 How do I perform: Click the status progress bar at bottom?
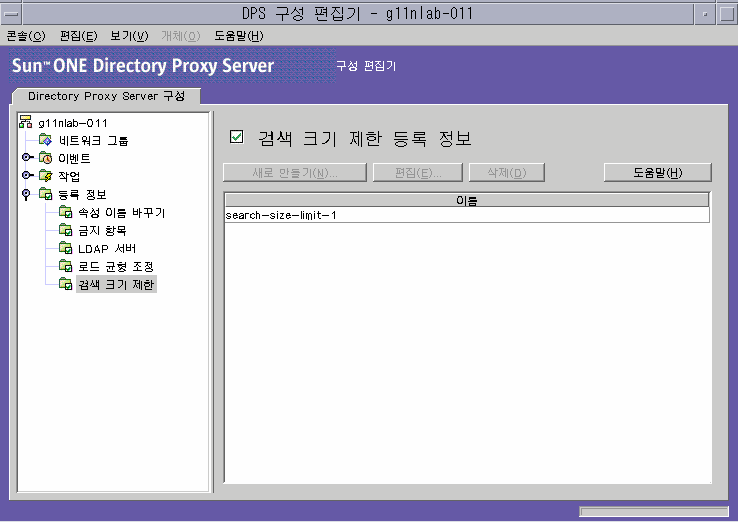(654, 512)
